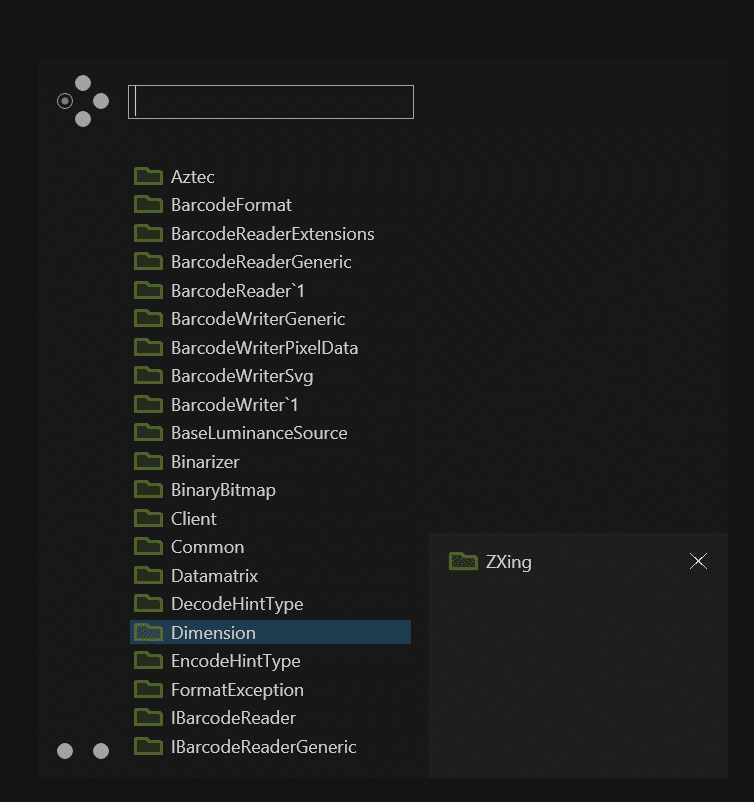Click the top gray dot above the search box

(x=83, y=83)
